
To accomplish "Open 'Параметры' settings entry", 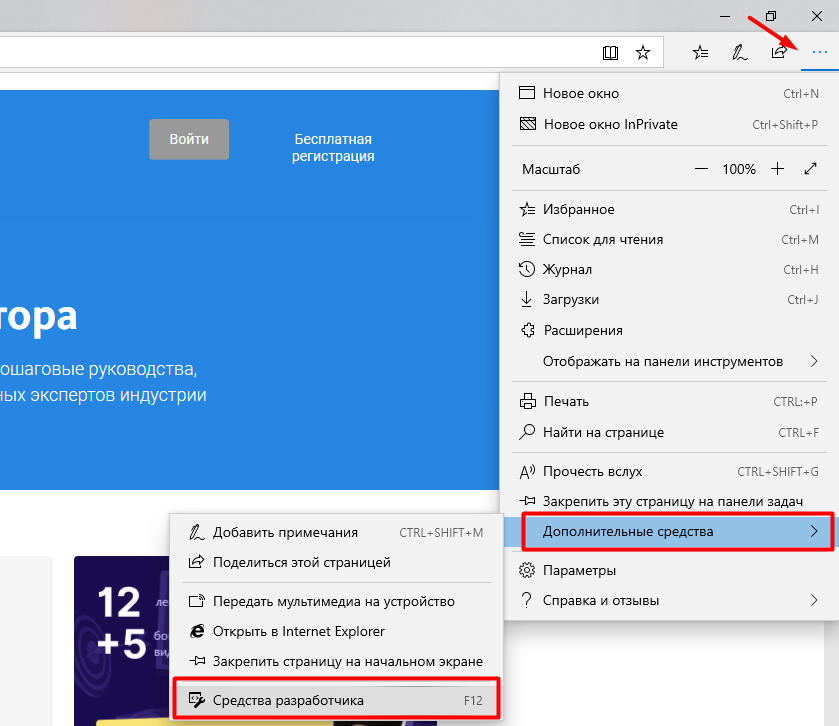I will (579, 570).
